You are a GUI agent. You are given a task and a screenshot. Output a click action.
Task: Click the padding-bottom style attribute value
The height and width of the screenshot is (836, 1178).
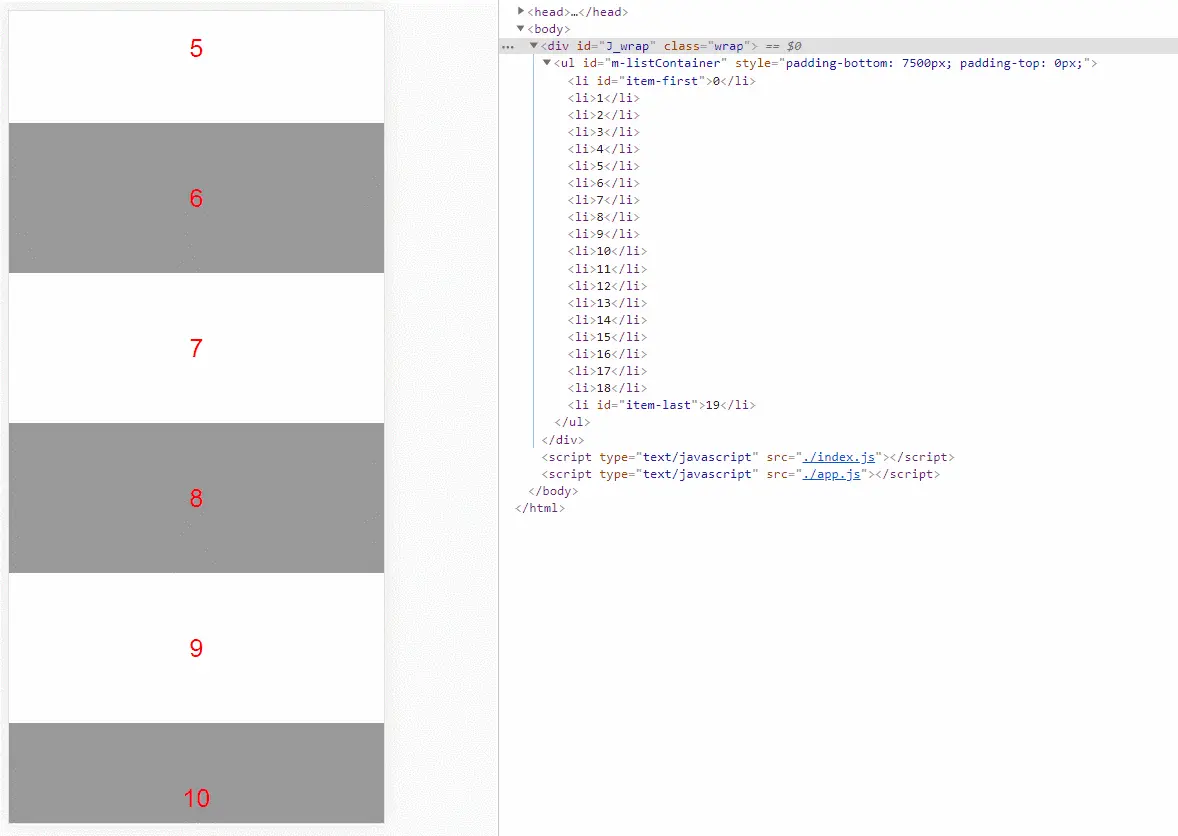point(868,63)
